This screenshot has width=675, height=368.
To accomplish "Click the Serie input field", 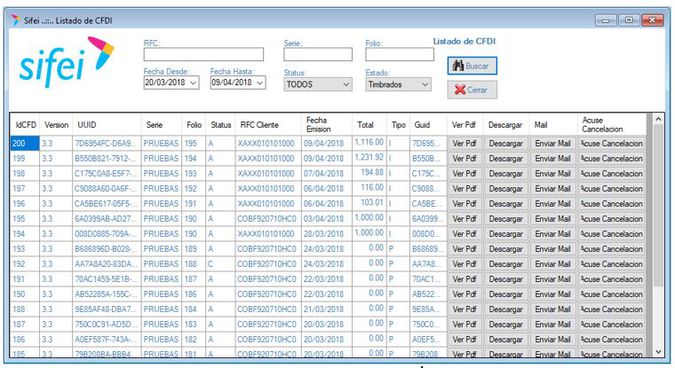I will (318, 54).
